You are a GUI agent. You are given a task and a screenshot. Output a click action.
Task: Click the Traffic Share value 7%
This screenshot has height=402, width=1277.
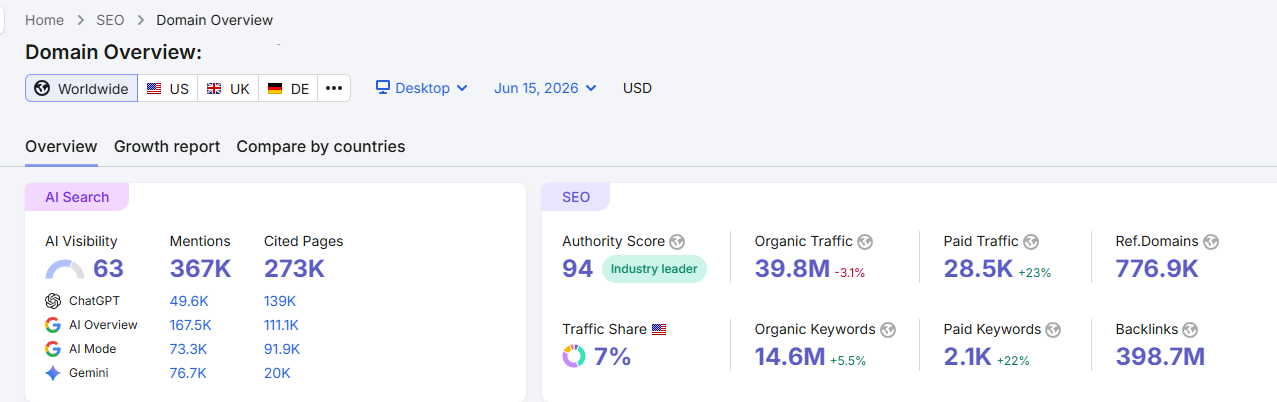click(x=613, y=356)
